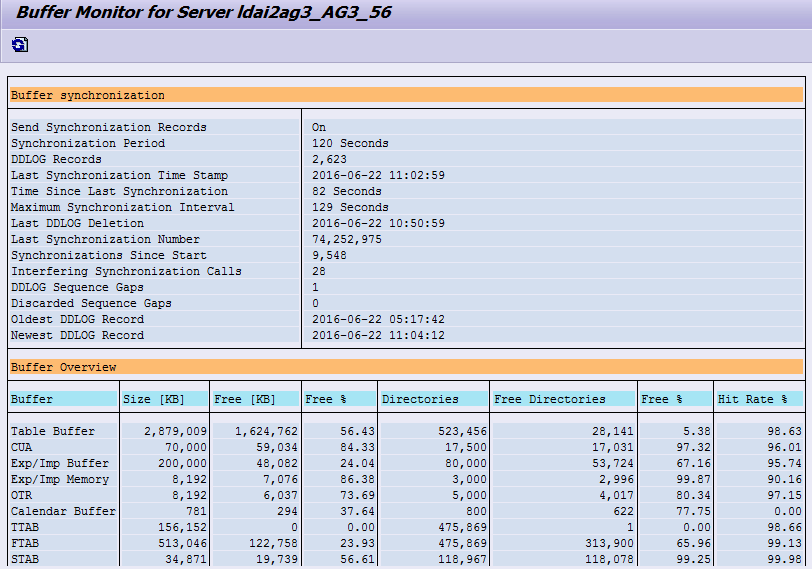Select Newest DDLOG Record timestamp 11:04:12
This screenshot has width=812, height=569.
(378, 336)
